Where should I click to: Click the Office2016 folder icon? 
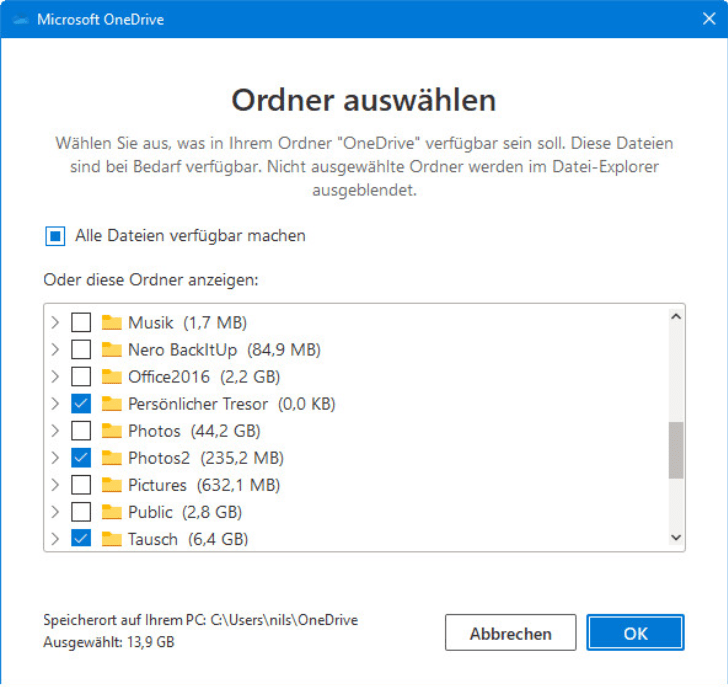[x=111, y=376]
